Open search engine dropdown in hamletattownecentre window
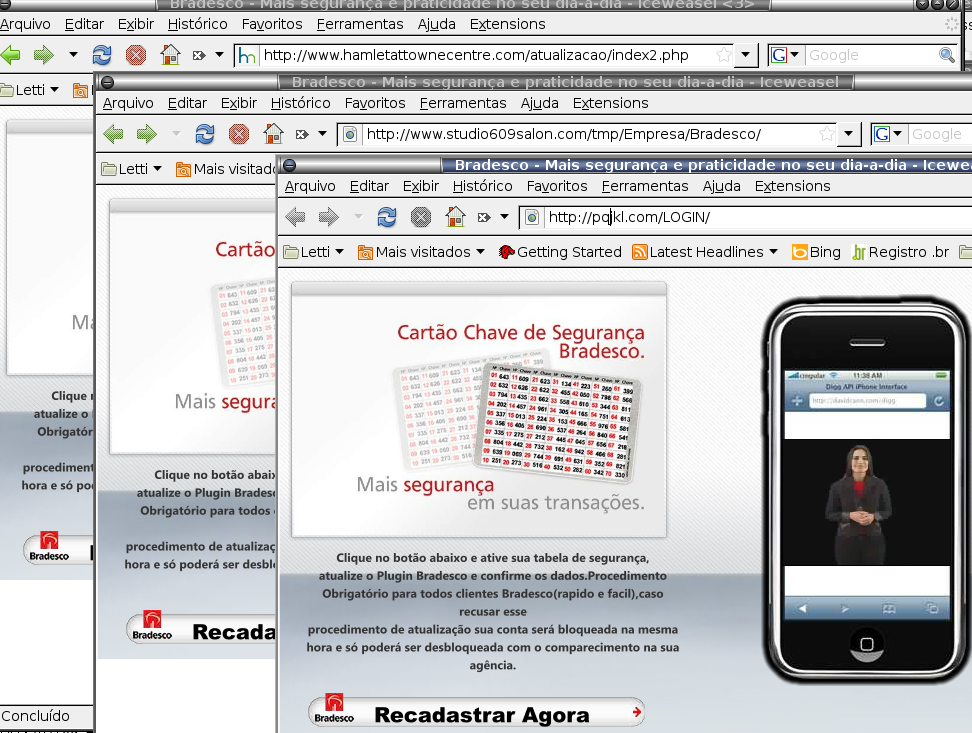The height and width of the screenshot is (733, 972). click(x=785, y=55)
